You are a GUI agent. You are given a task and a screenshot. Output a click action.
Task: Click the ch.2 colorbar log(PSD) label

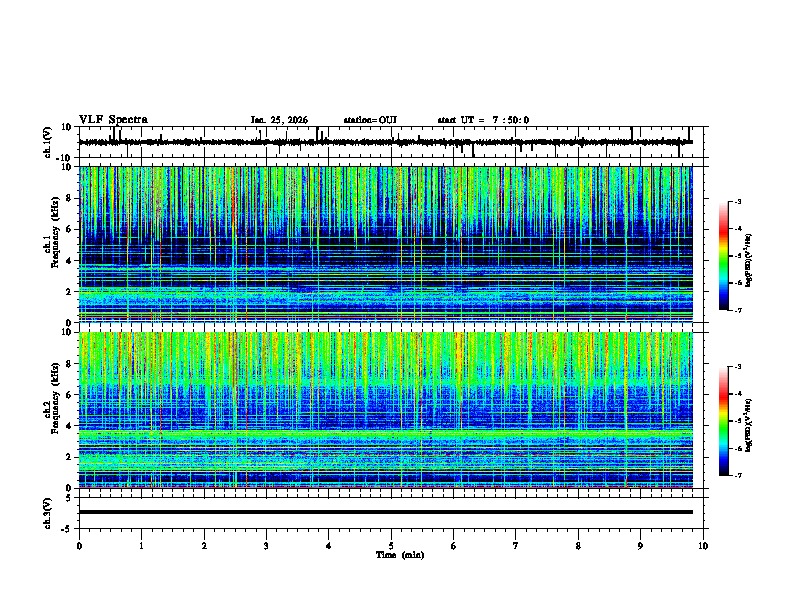point(749,425)
